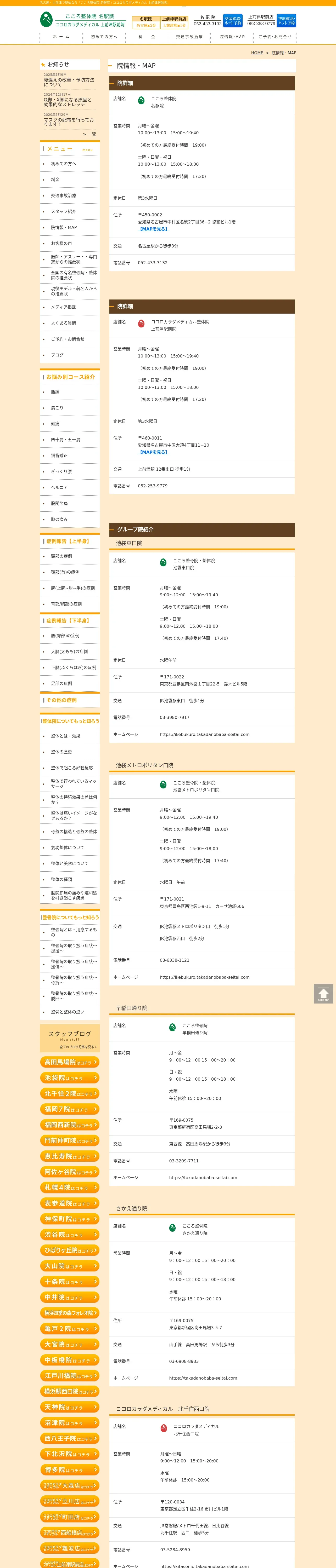Open sidebar menu item よくある質問

point(70,323)
